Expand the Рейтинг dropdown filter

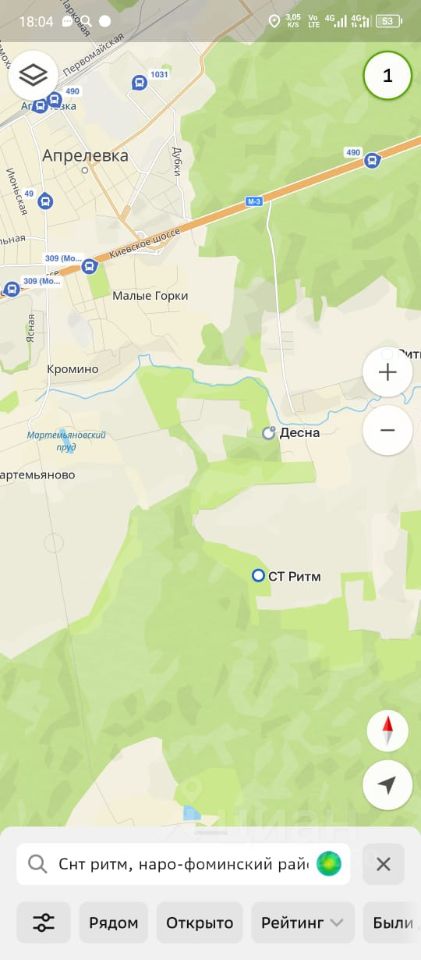click(x=303, y=922)
